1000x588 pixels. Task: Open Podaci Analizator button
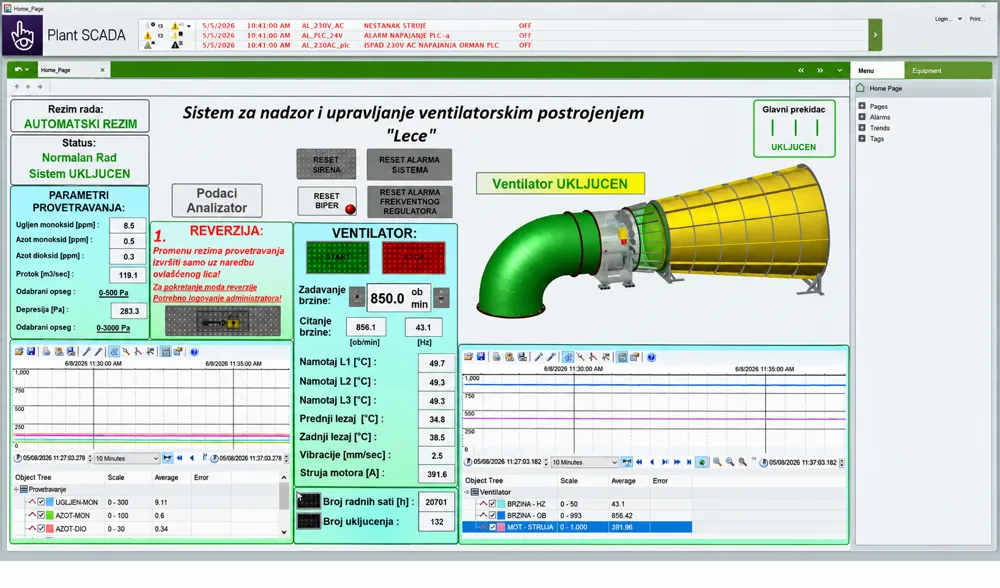tap(217, 200)
